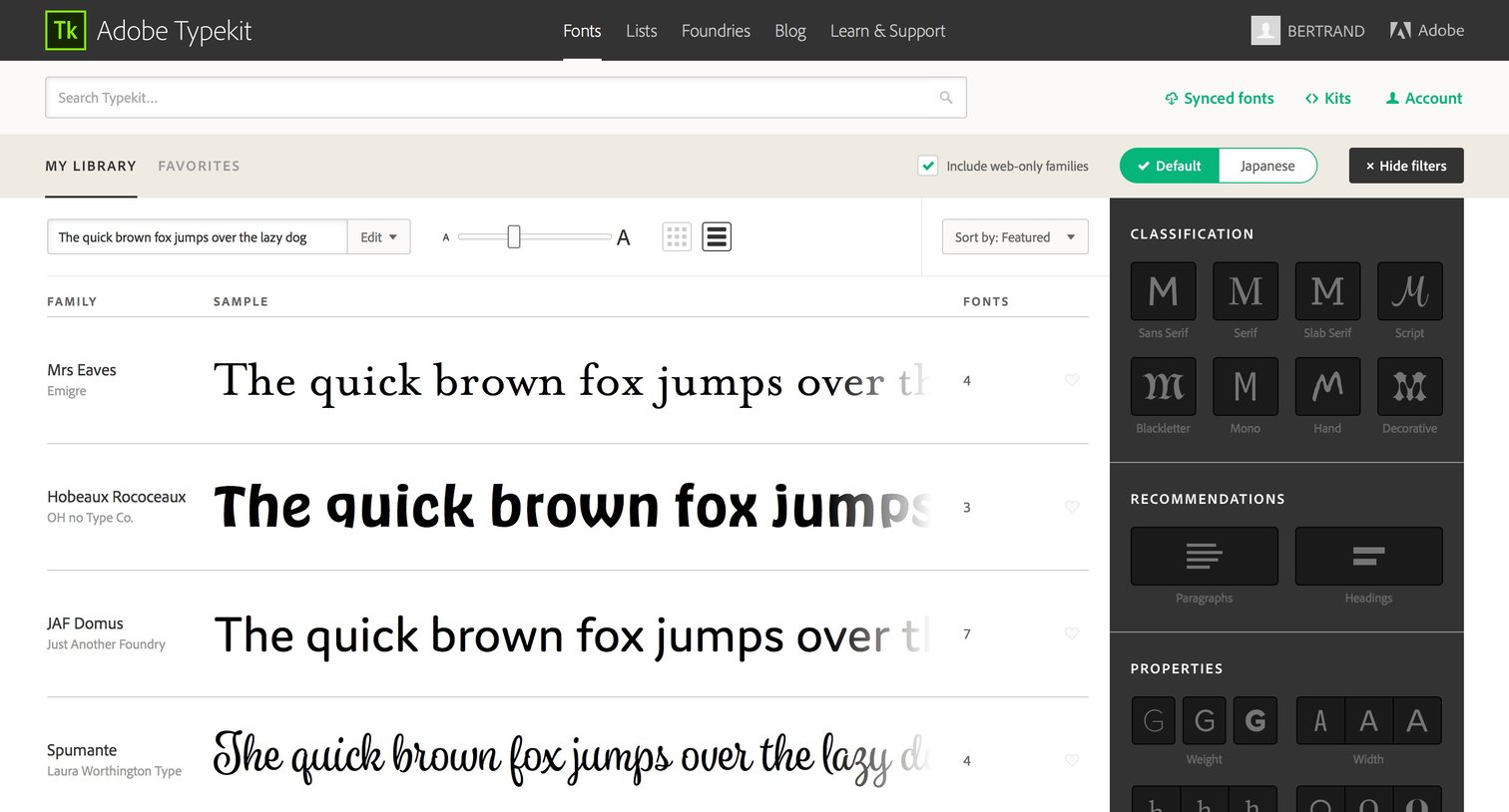This screenshot has height=812, width=1509.
Task: Switch to Favorites tab
Action: coord(199,166)
